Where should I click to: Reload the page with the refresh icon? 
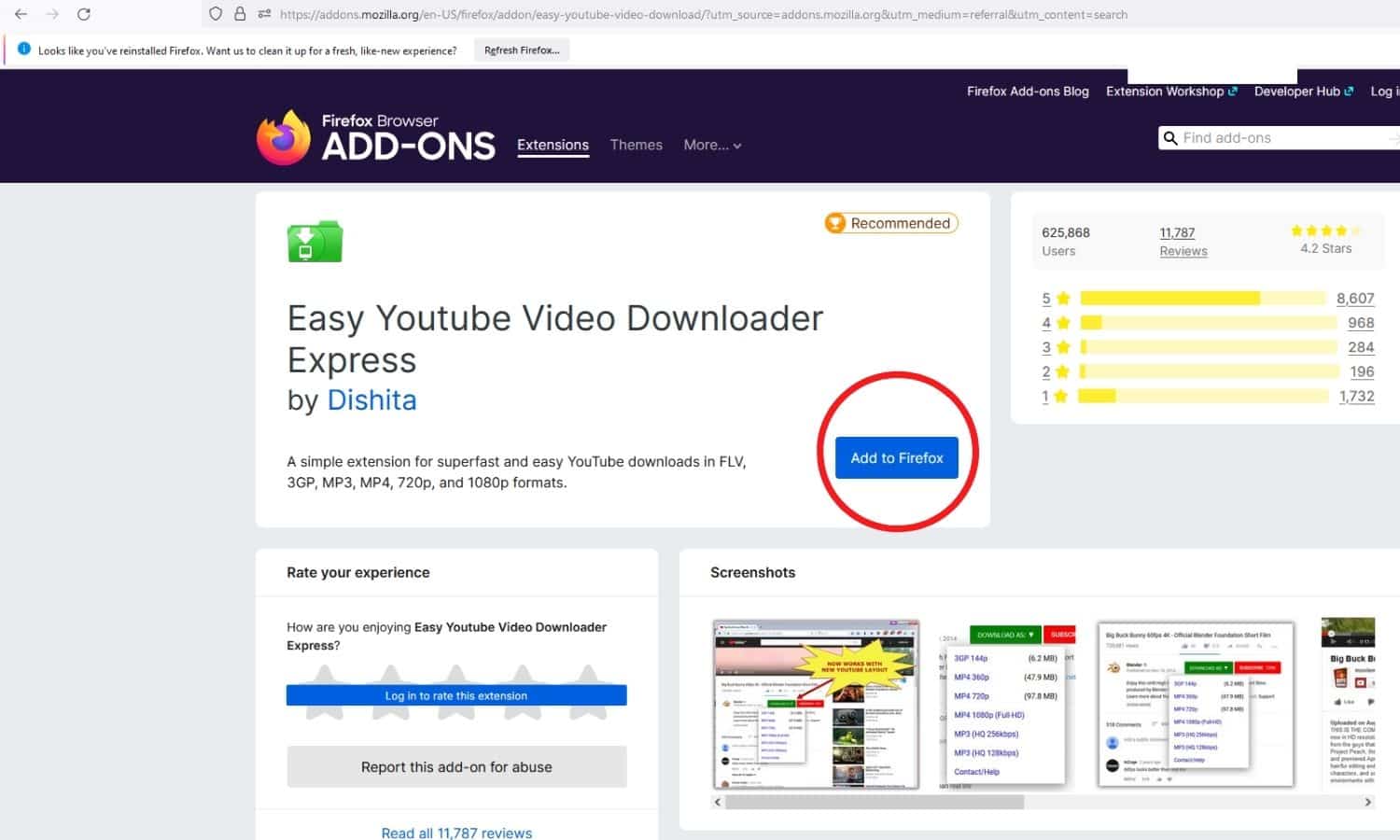[84, 14]
